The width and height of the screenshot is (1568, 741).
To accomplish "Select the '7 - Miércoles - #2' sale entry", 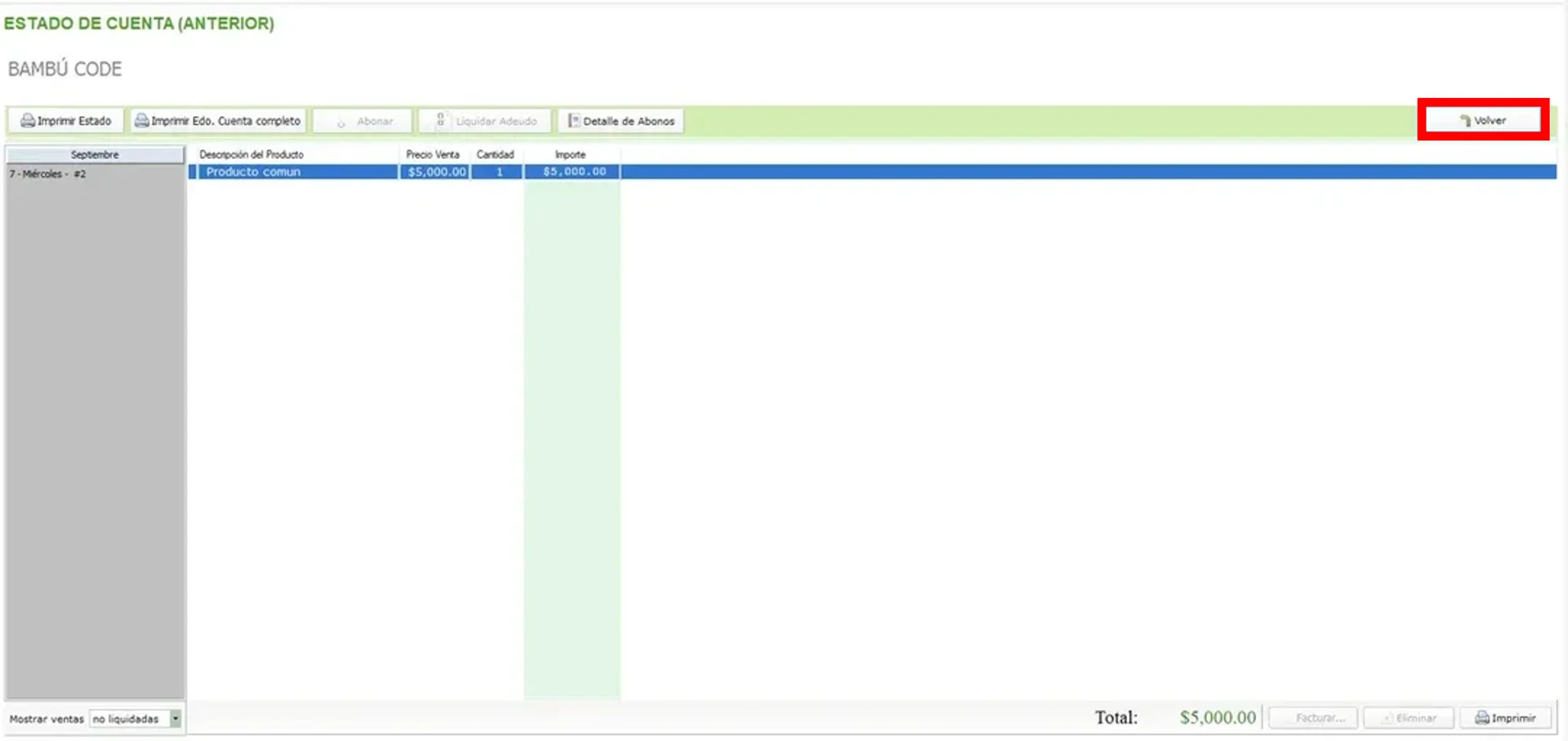I will pyautogui.click(x=47, y=174).
